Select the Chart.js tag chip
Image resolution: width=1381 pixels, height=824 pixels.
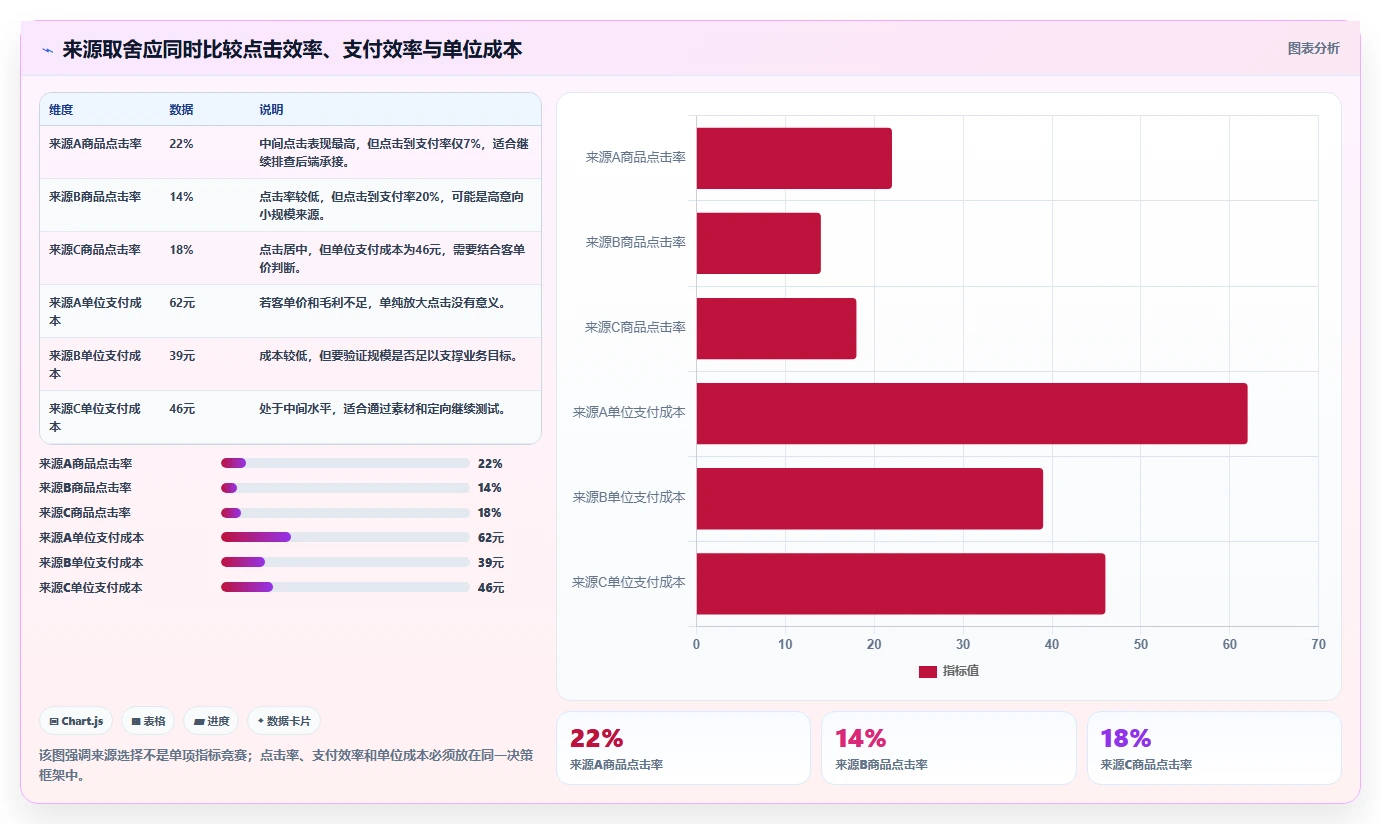click(x=76, y=721)
